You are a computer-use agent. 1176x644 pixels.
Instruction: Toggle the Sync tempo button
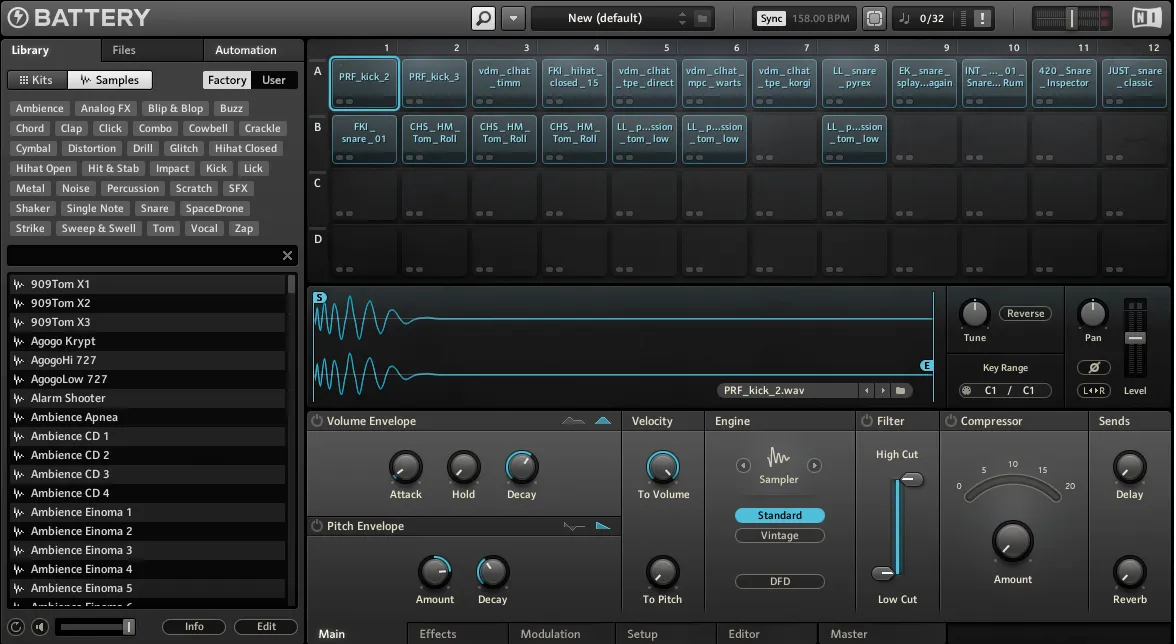pyautogui.click(x=771, y=18)
